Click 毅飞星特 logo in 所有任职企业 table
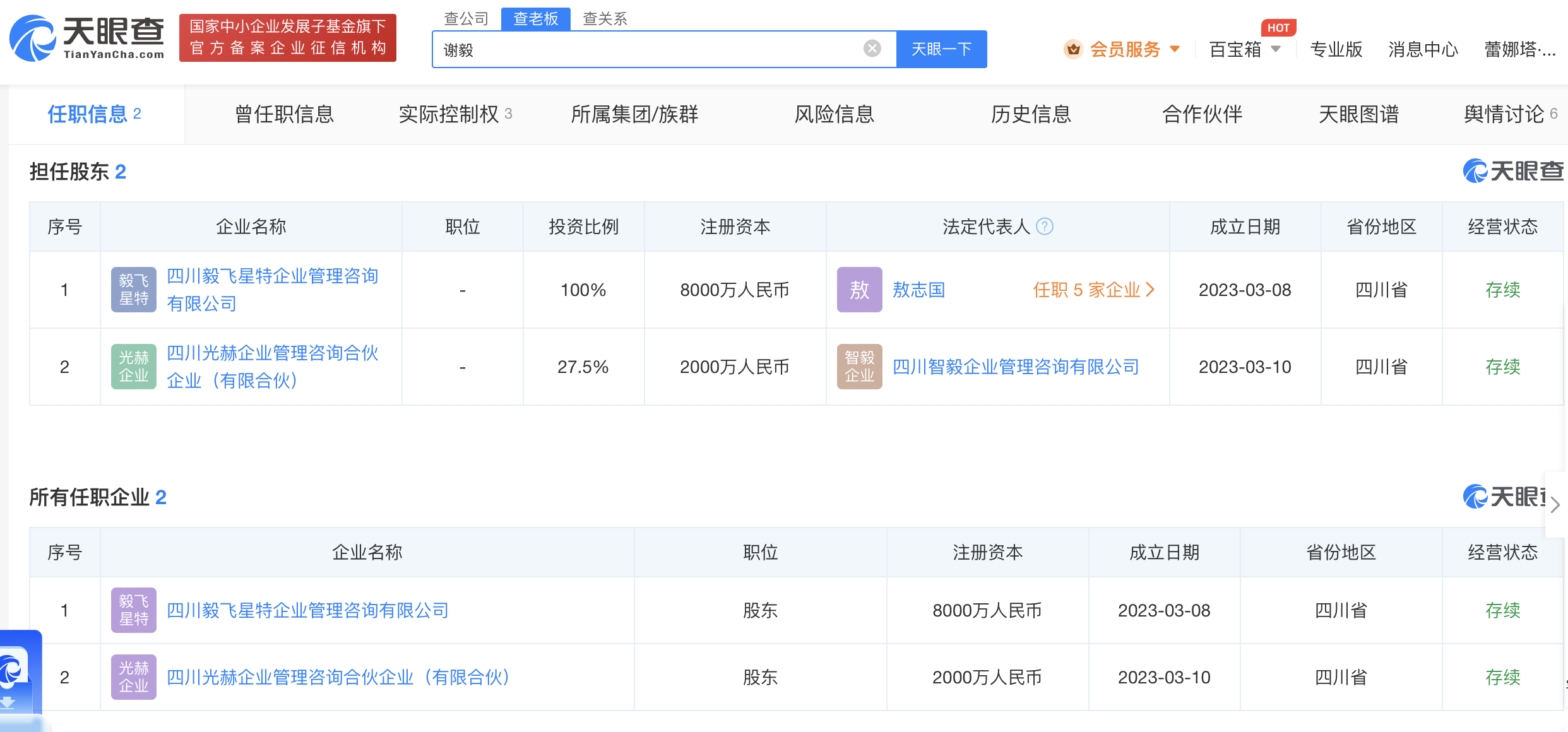The width and height of the screenshot is (1568, 732). click(134, 610)
